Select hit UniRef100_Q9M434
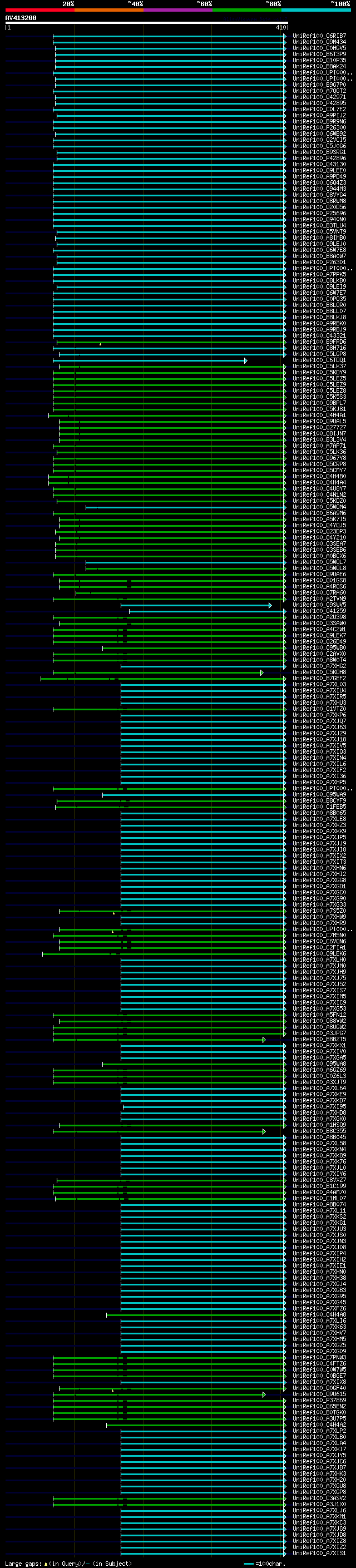The height and width of the screenshot is (1568, 356). tap(319, 42)
